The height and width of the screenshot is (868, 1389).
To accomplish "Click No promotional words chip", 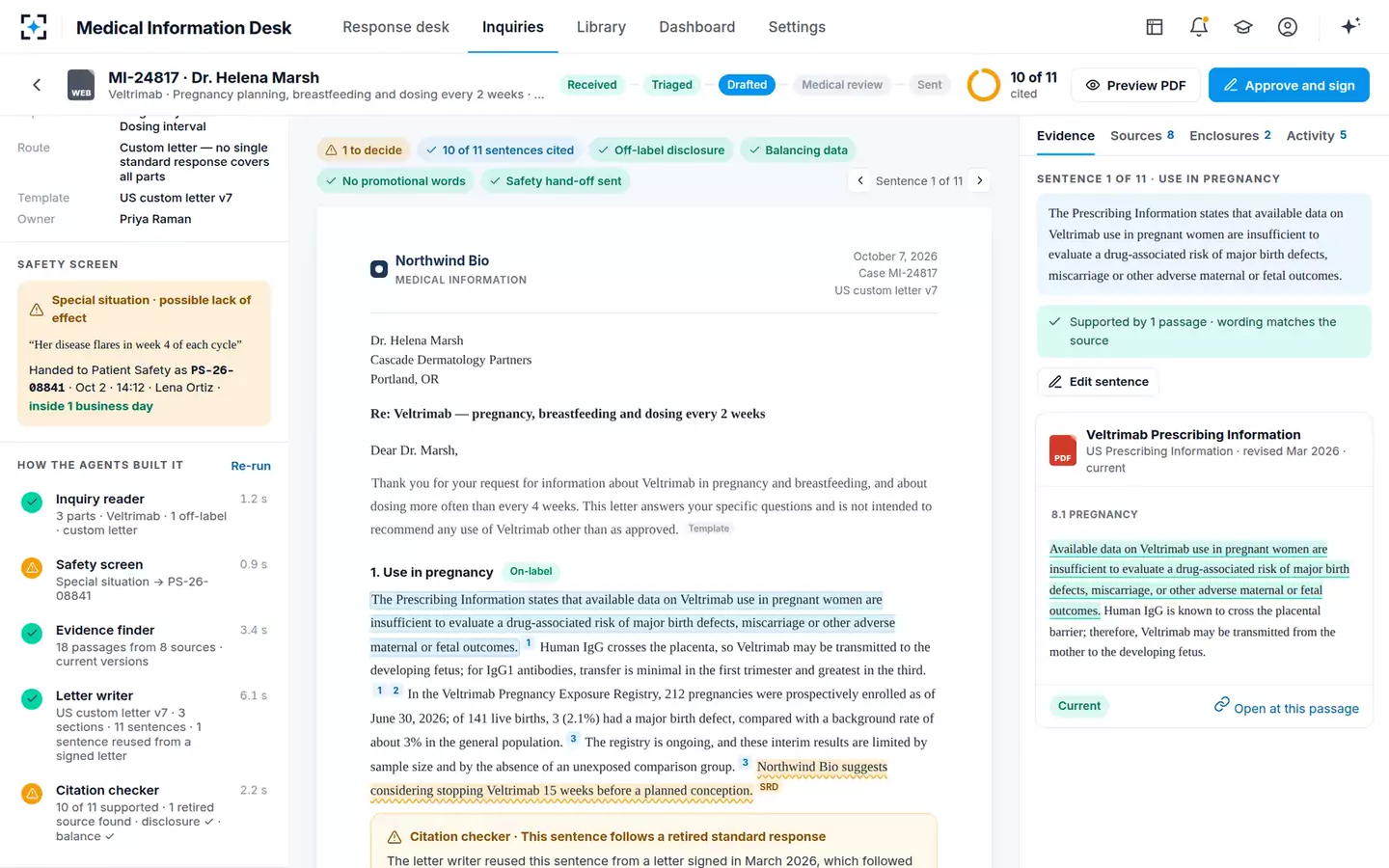I will coord(395,181).
